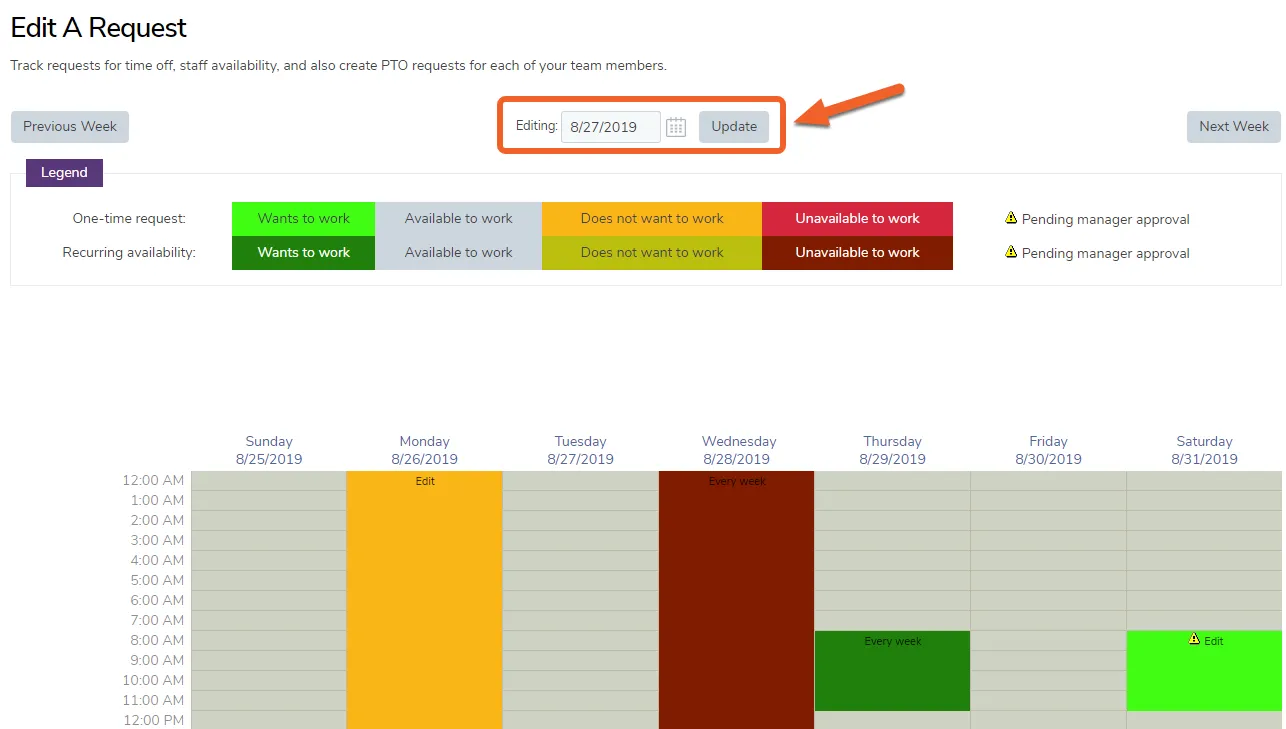Screen dimensions: 1286x729
Task: Click the warning icon on the Saturday block
Action: (1194, 639)
